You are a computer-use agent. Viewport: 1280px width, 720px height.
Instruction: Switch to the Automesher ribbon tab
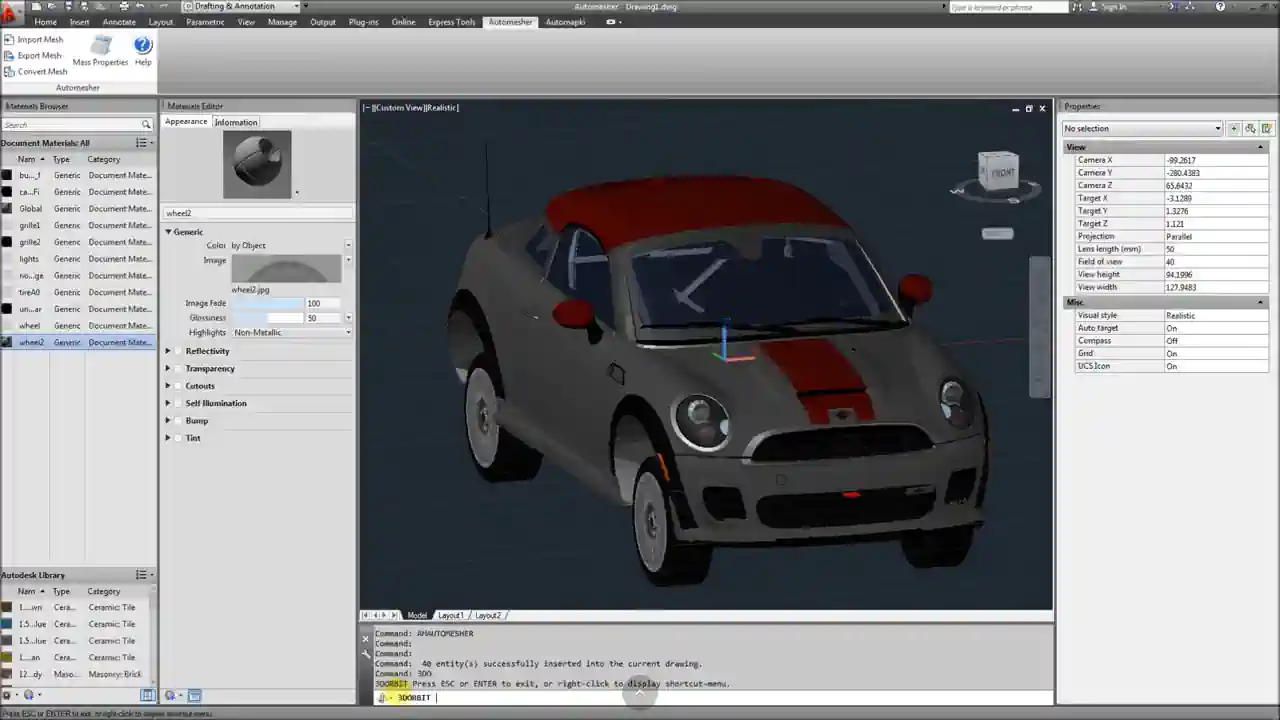coord(510,21)
